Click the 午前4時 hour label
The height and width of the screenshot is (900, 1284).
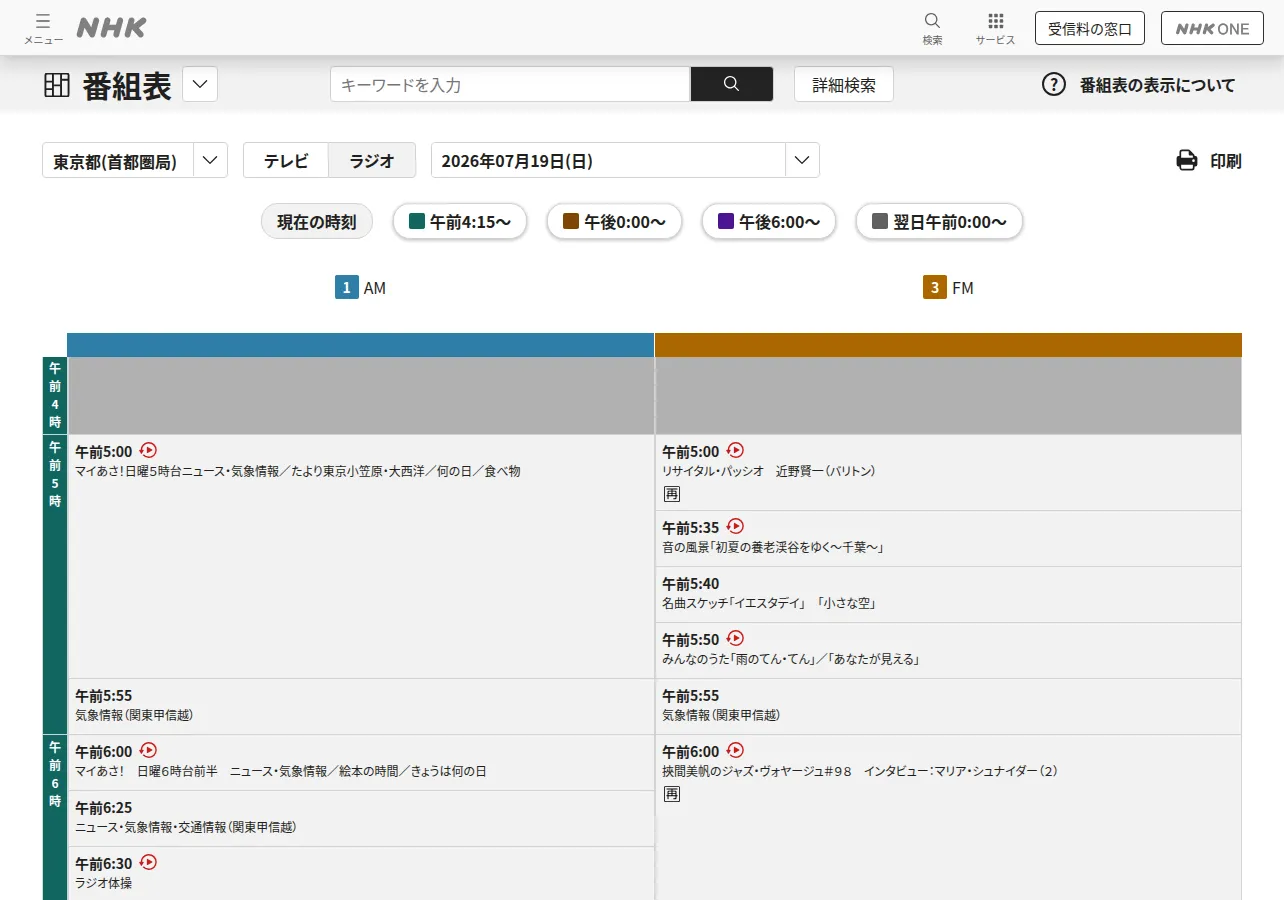[55, 395]
